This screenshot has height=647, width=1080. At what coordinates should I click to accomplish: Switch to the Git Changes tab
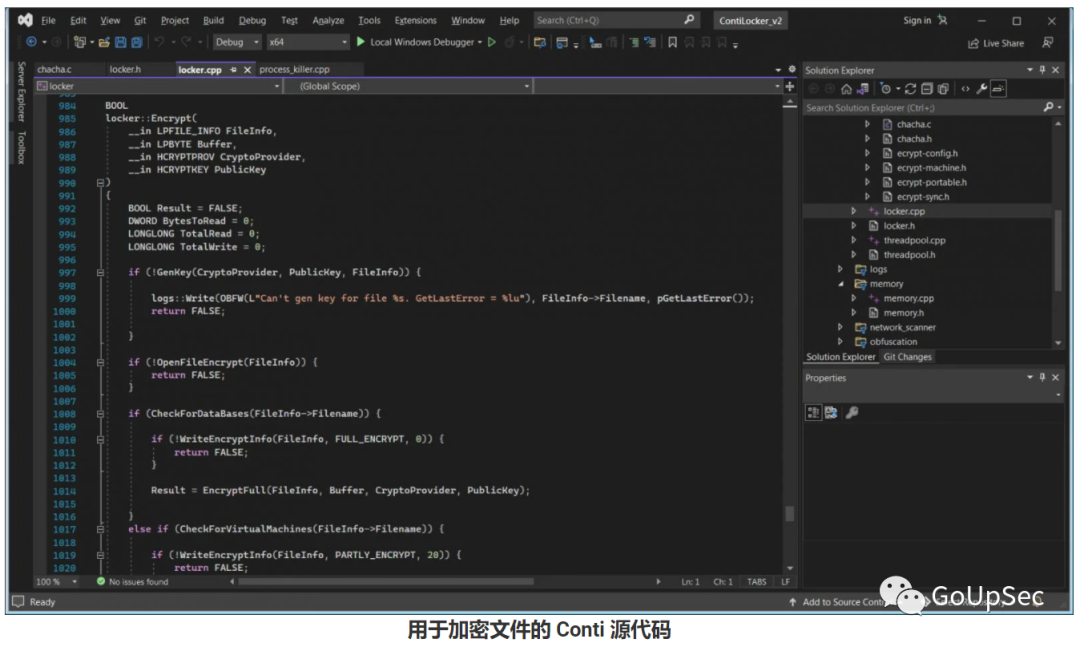907,357
